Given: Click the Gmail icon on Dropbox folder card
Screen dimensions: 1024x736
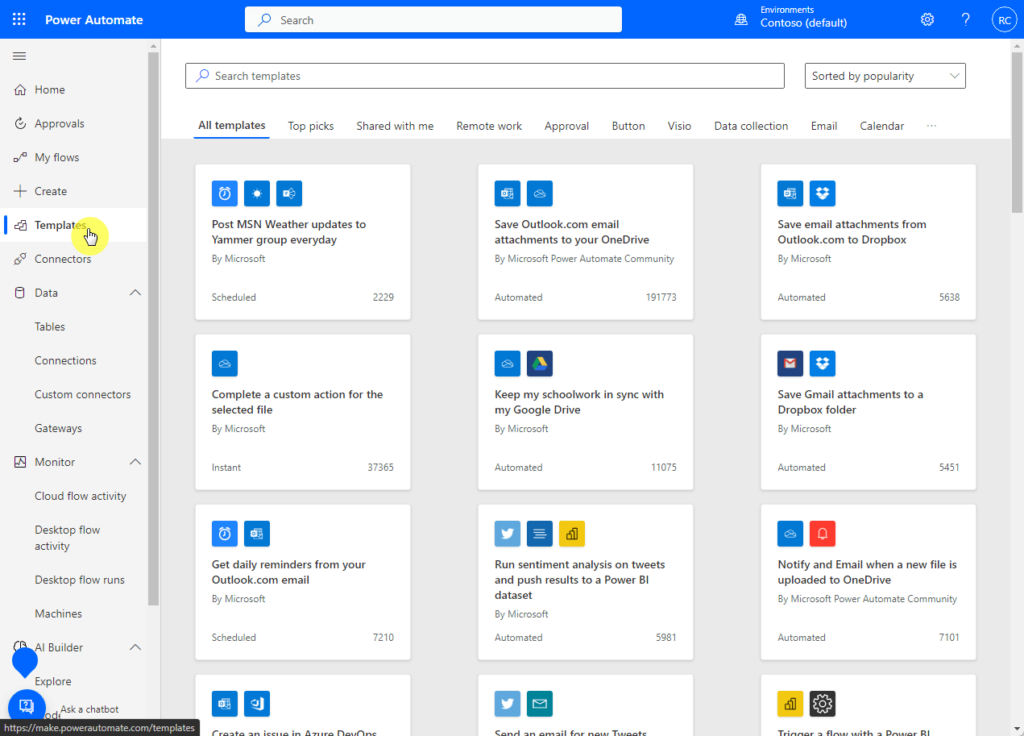Looking at the screenshot, I should point(790,364).
